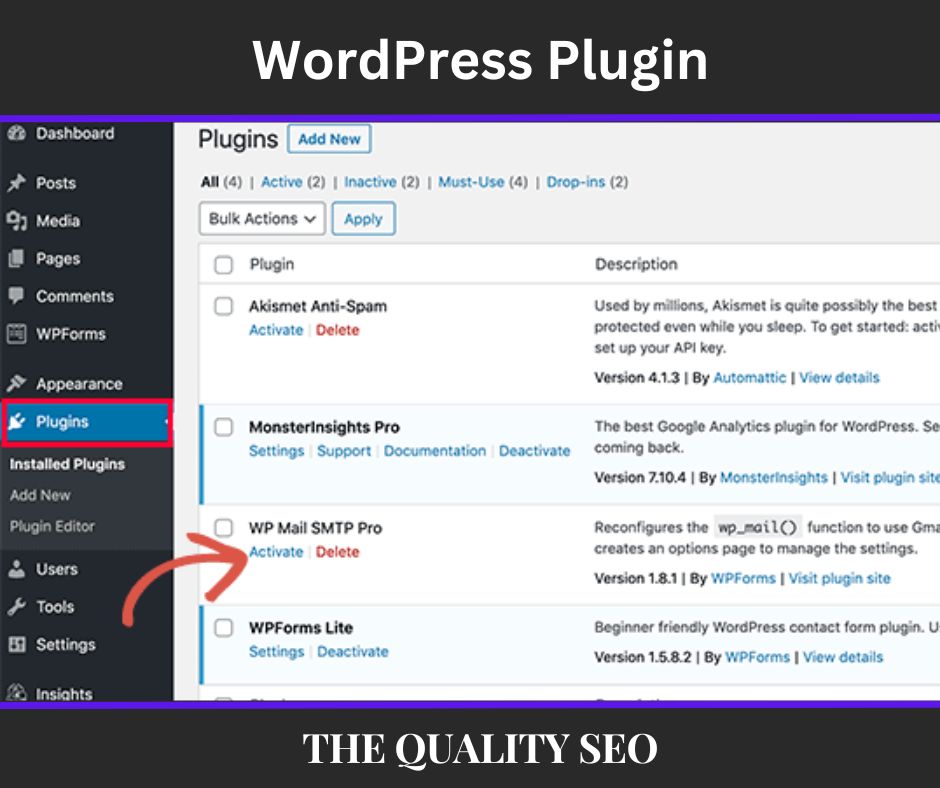Click the Apply button for bulk actions
The width and height of the screenshot is (940, 788).
[363, 219]
